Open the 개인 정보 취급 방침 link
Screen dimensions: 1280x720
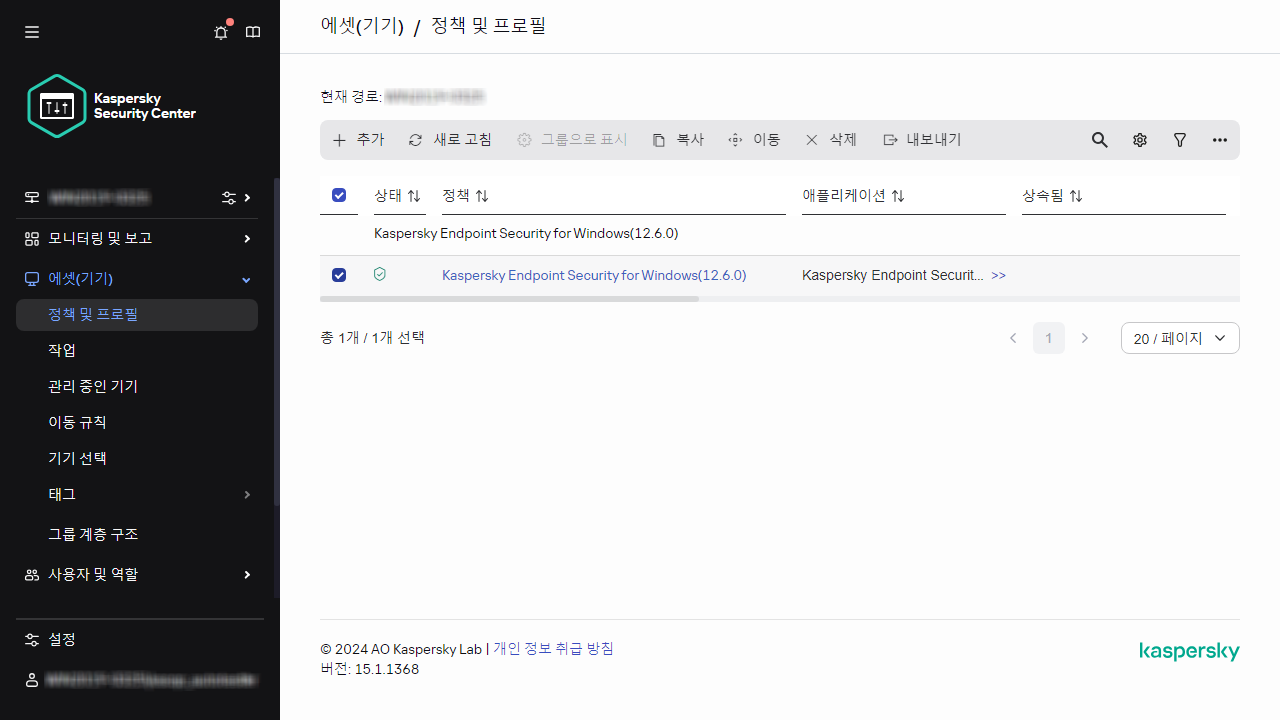point(551,649)
